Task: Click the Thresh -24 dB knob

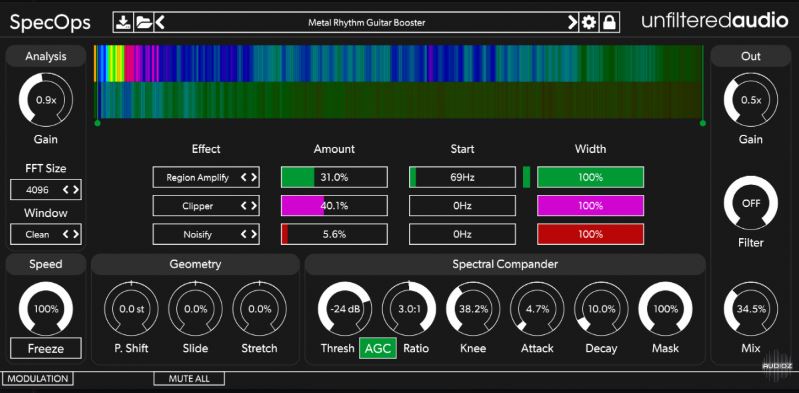Action: tap(344, 309)
